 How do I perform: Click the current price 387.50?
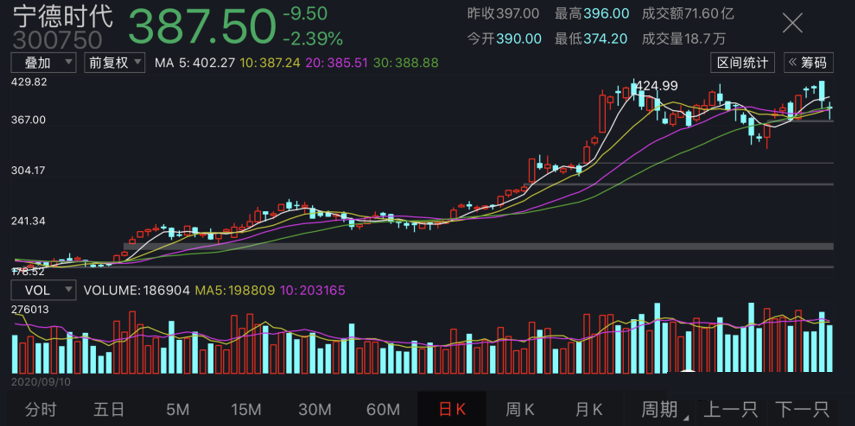tap(202, 26)
